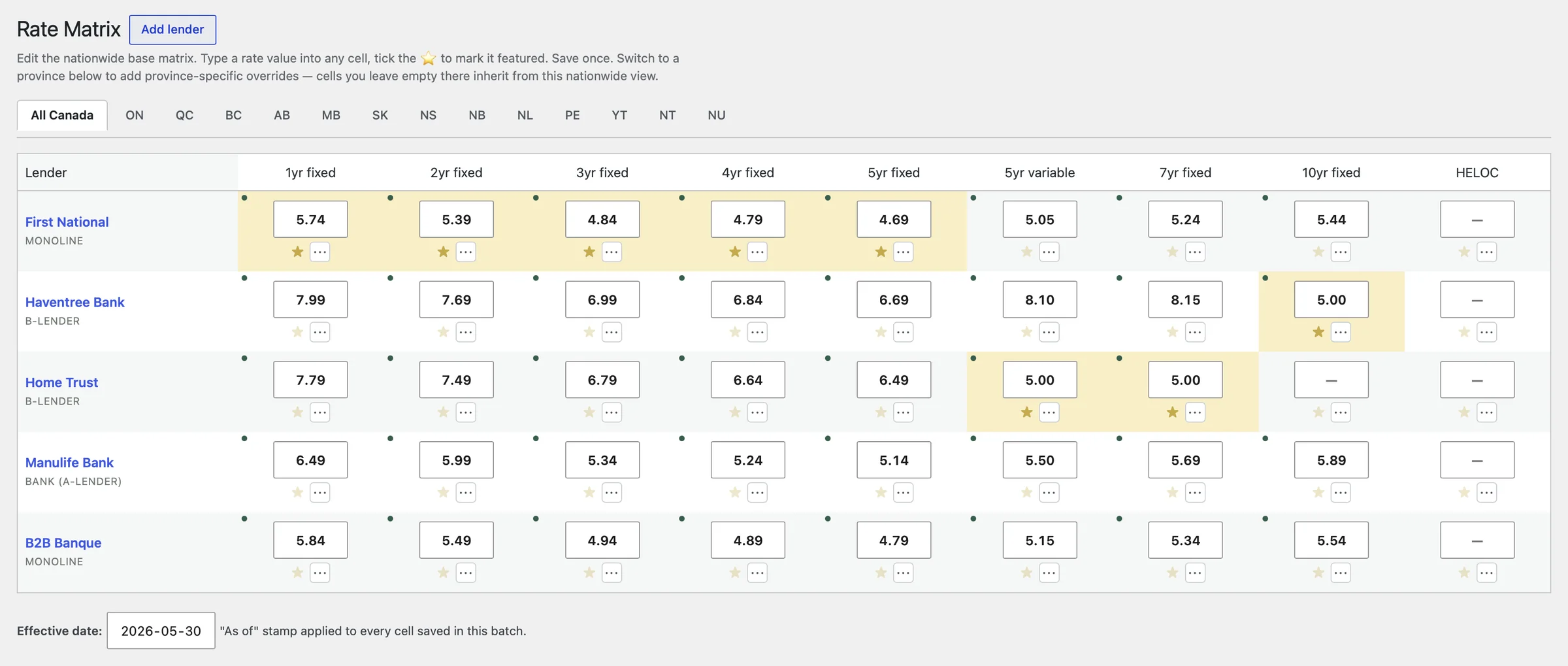Edit B2B Banque empty HELOC rate cell
Image resolution: width=1568 pixels, height=666 pixels.
[1477, 541]
